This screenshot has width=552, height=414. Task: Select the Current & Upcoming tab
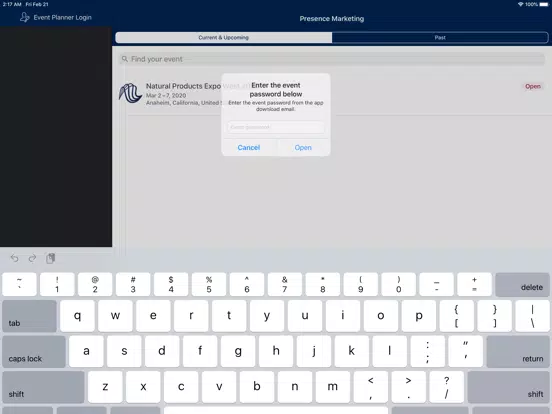[x=224, y=37]
